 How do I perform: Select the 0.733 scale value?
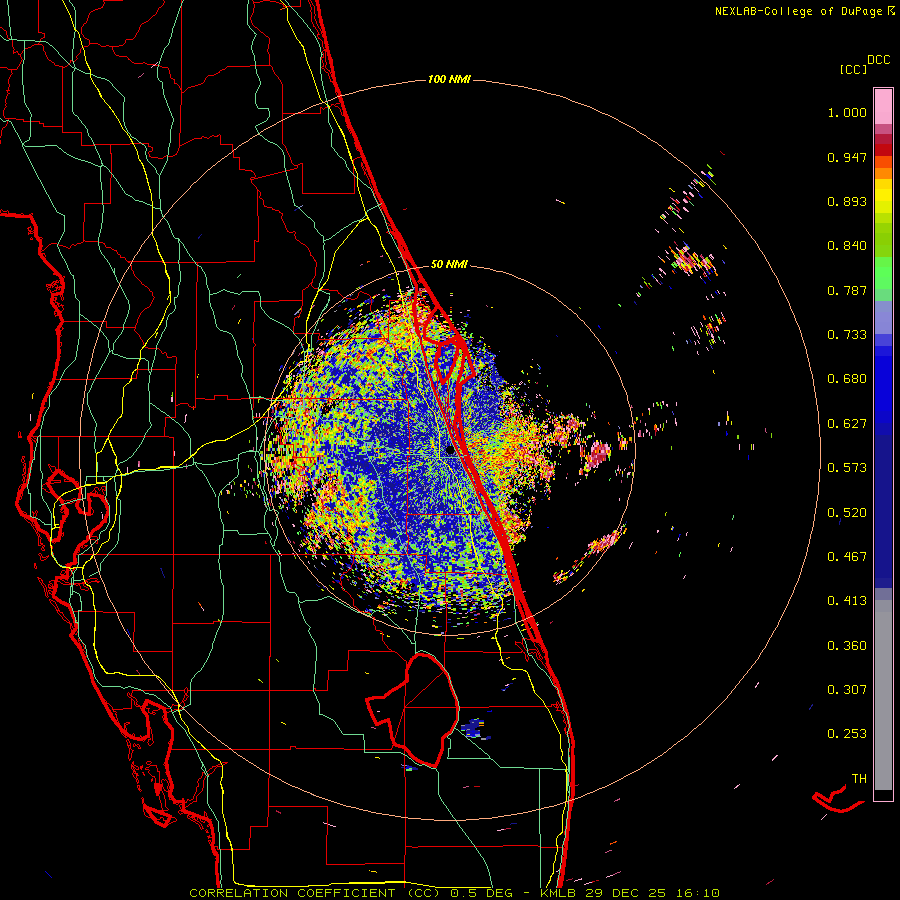[847, 335]
